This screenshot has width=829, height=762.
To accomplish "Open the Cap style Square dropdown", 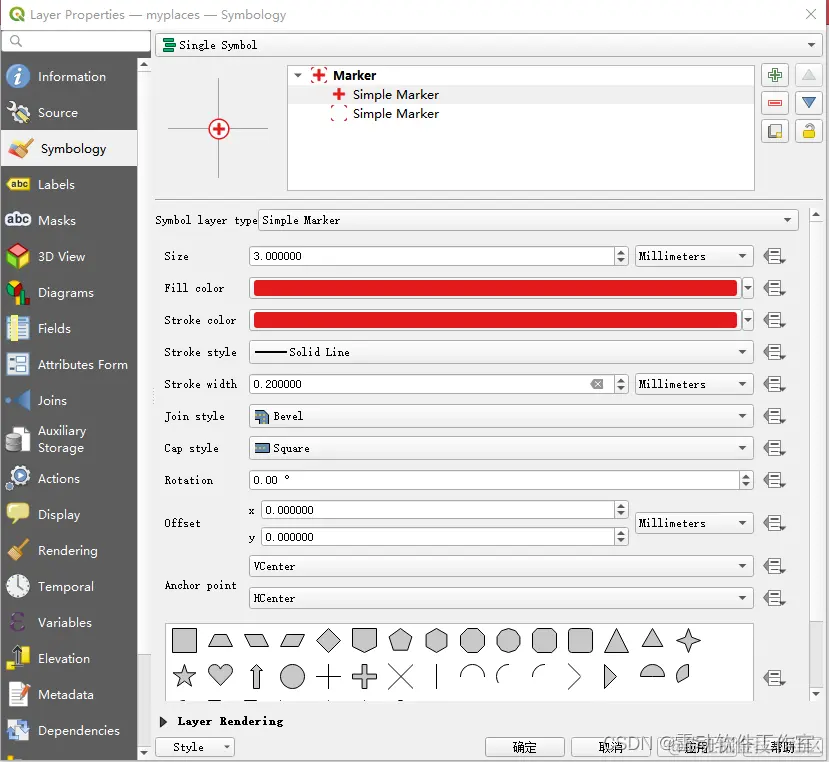I will click(x=501, y=448).
